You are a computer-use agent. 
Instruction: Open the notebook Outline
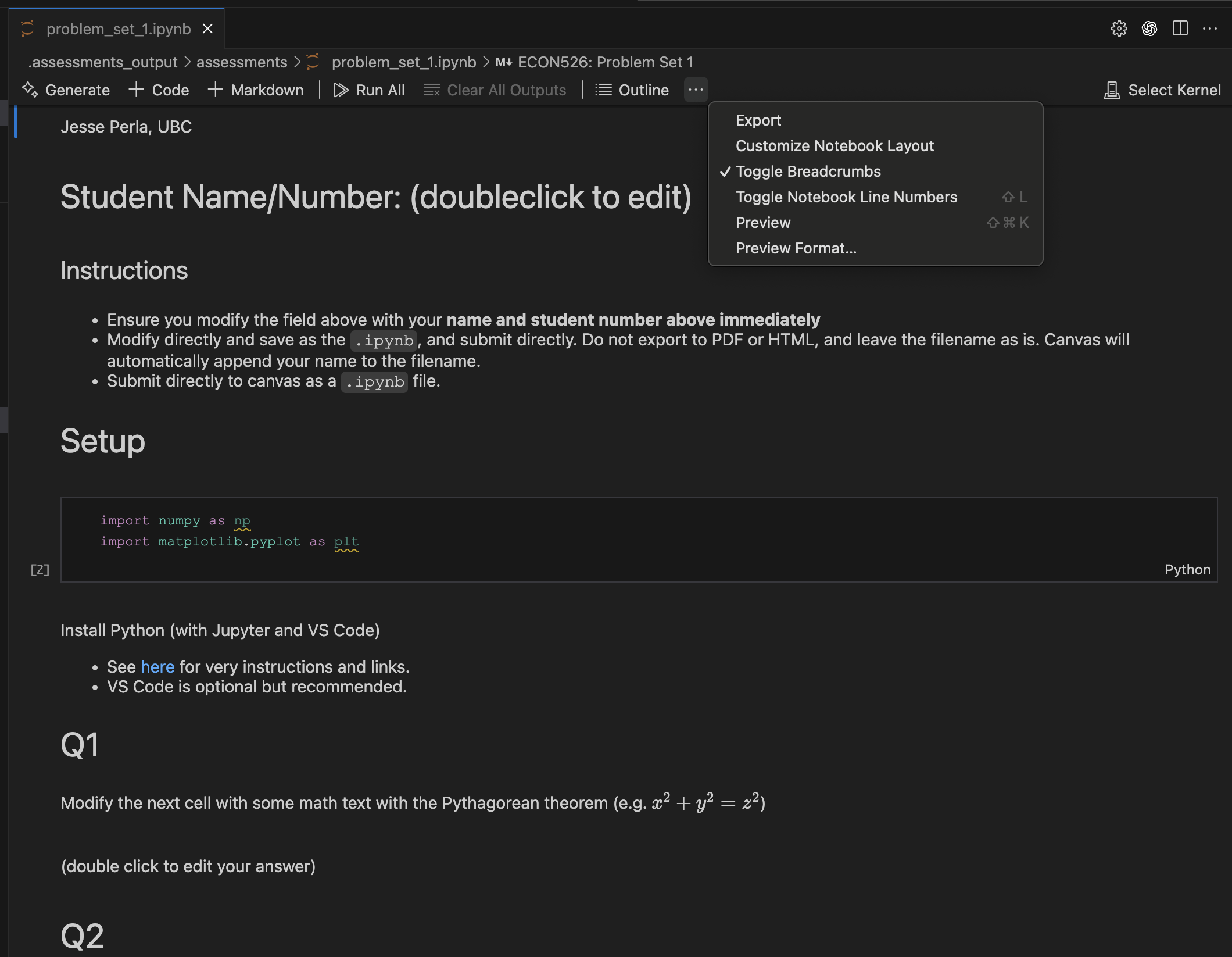632,90
